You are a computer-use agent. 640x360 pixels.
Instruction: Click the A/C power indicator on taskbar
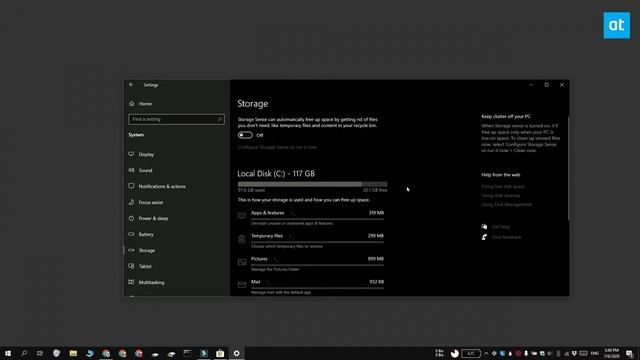point(471,353)
